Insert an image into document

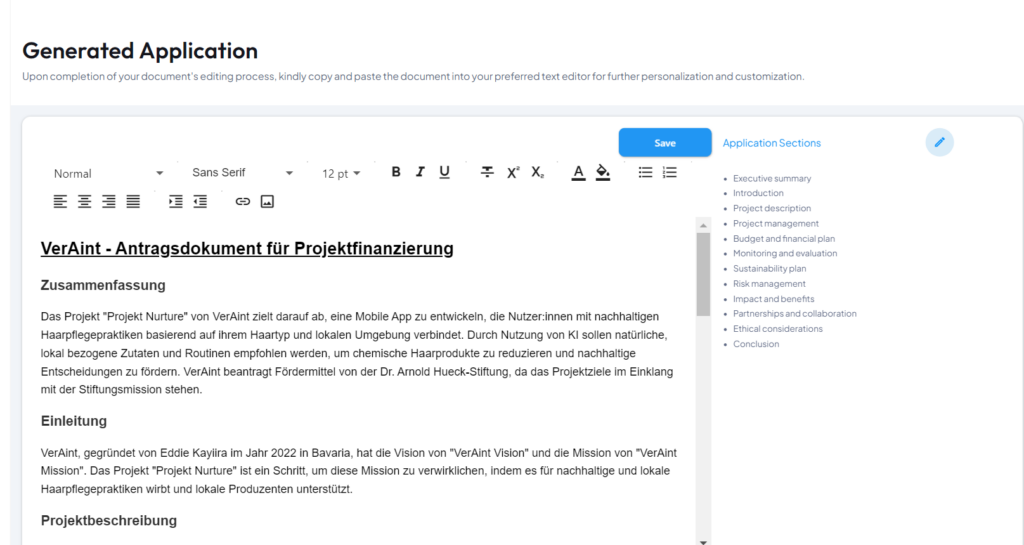click(x=267, y=201)
